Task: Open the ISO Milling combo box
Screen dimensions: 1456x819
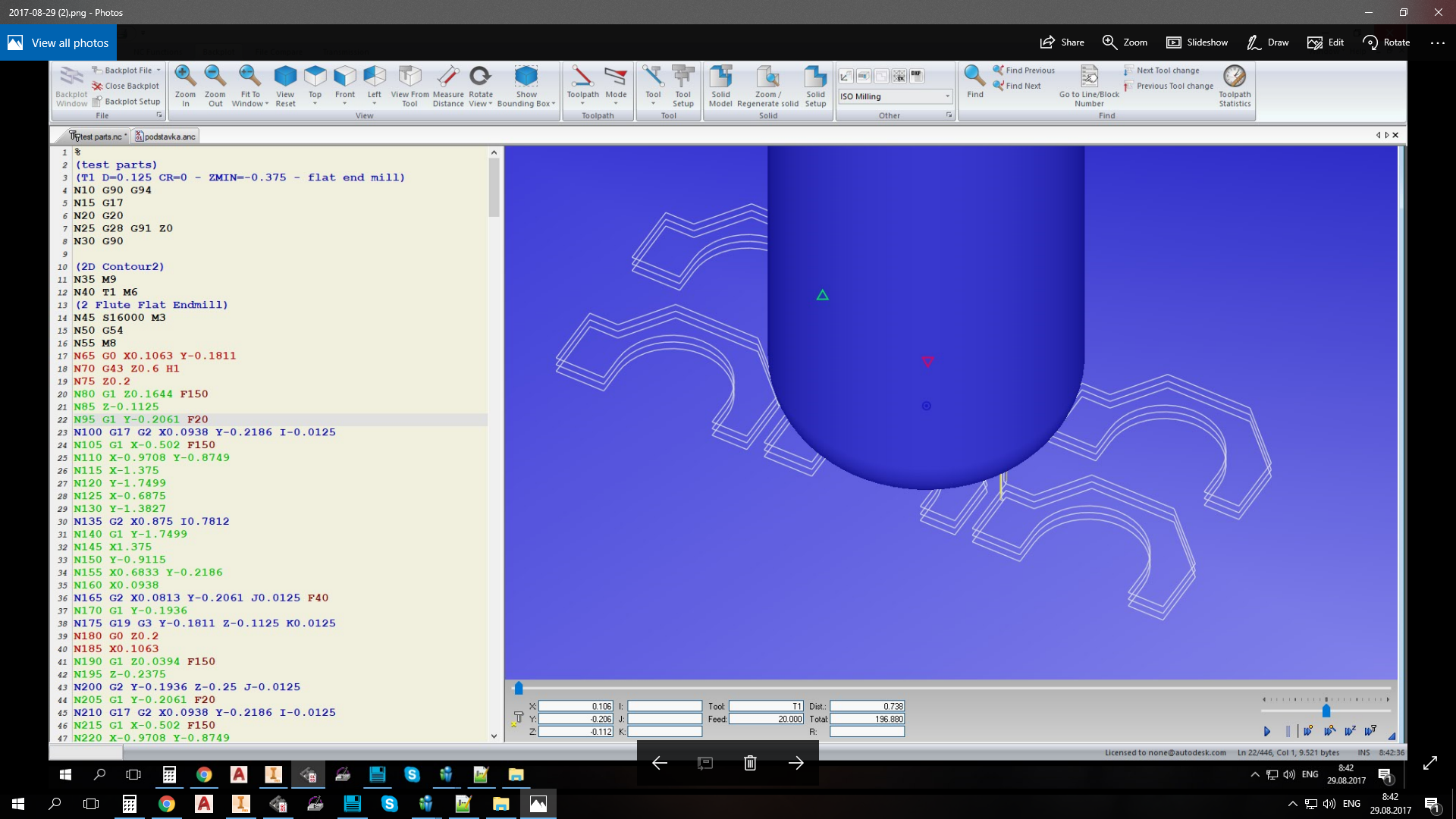Action: [895, 96]
